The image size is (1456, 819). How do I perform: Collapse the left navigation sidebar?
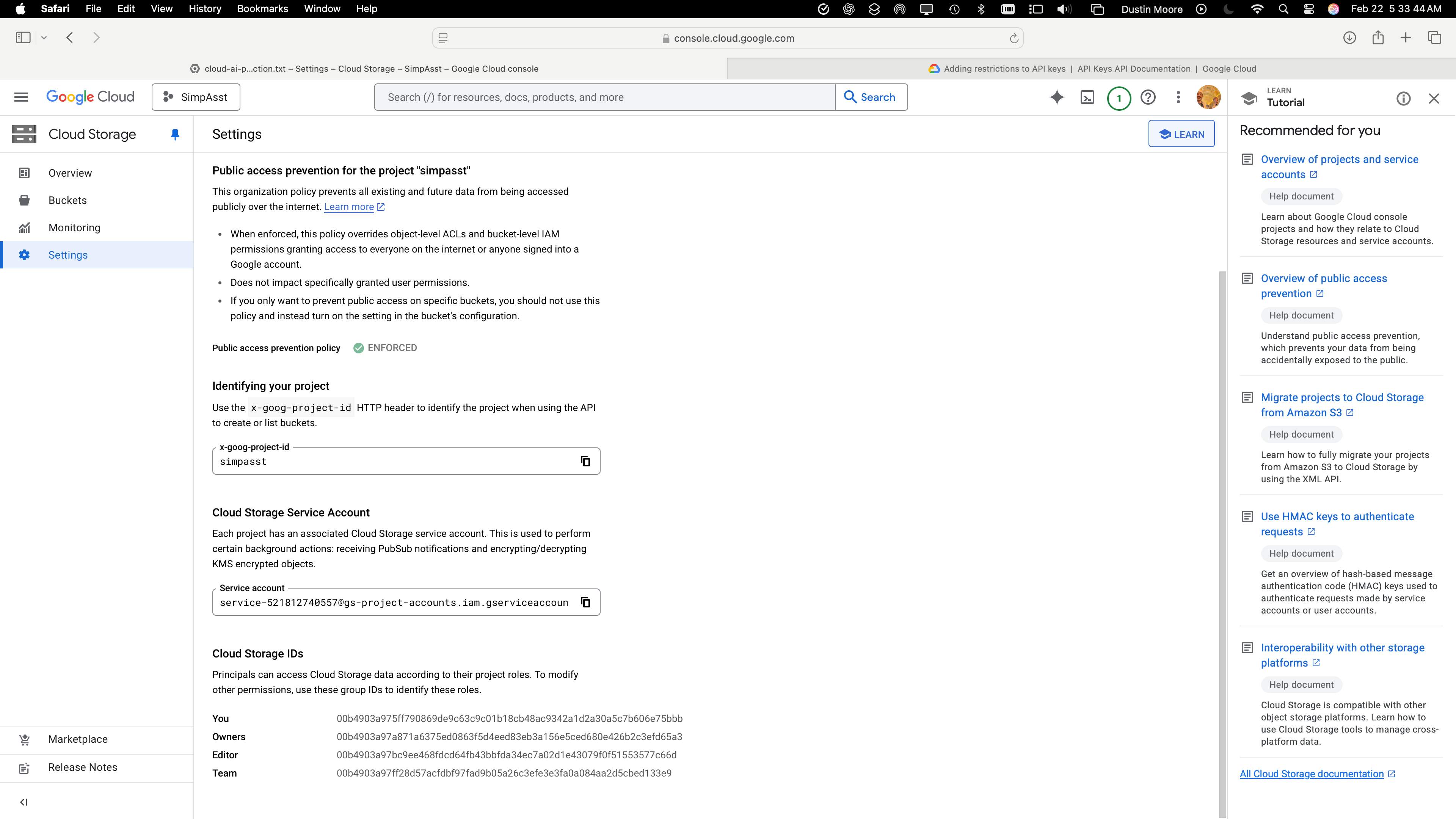pos(24,802)
